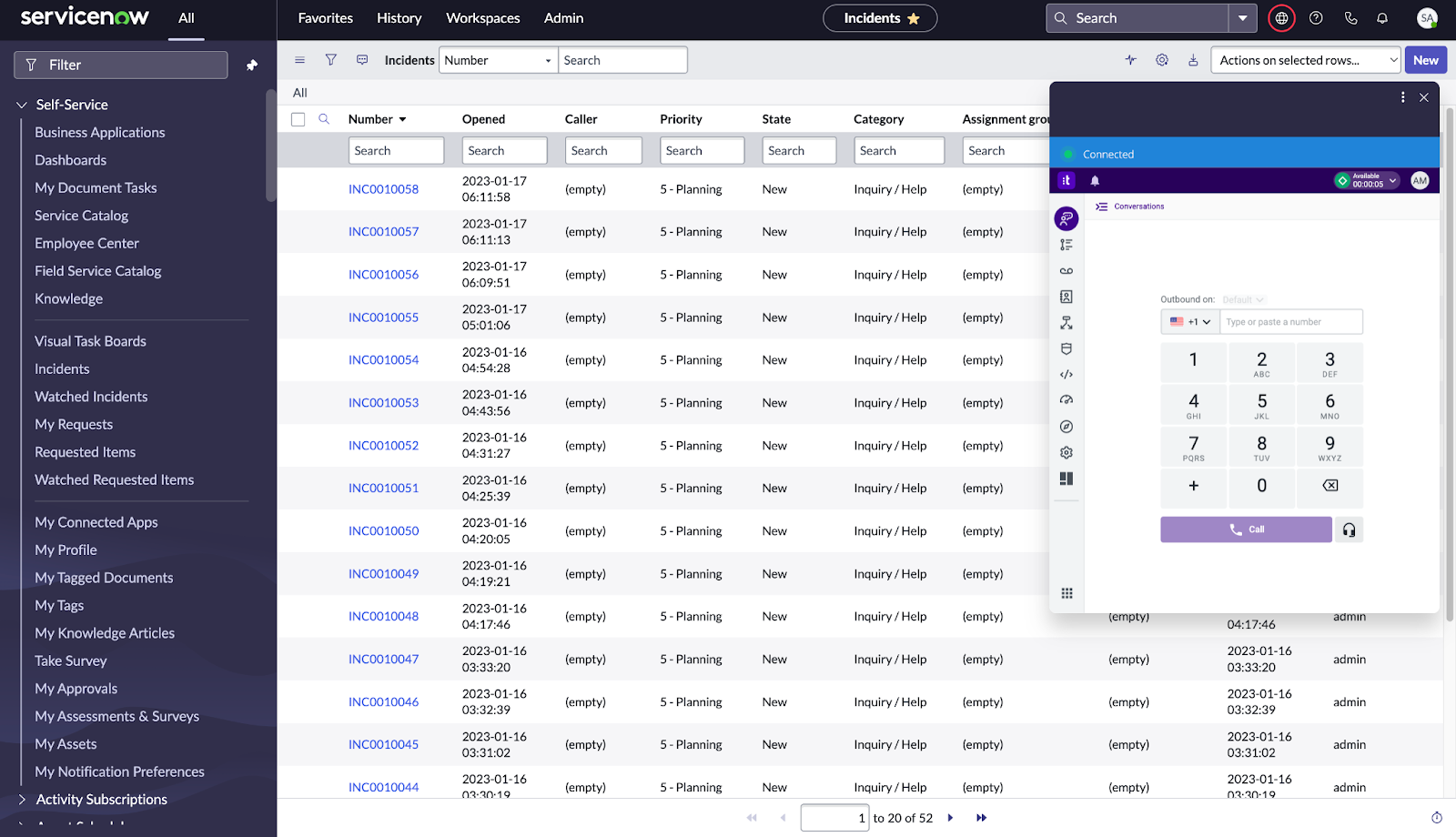Open the Workspaces menu
The height and width of the screenshot is (837, 1456).
pos(483,17)
